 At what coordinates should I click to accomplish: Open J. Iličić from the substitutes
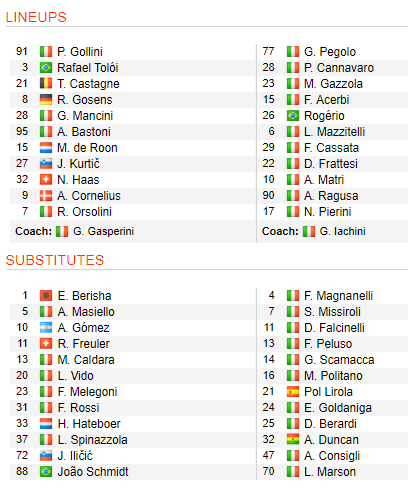(75, 456)
